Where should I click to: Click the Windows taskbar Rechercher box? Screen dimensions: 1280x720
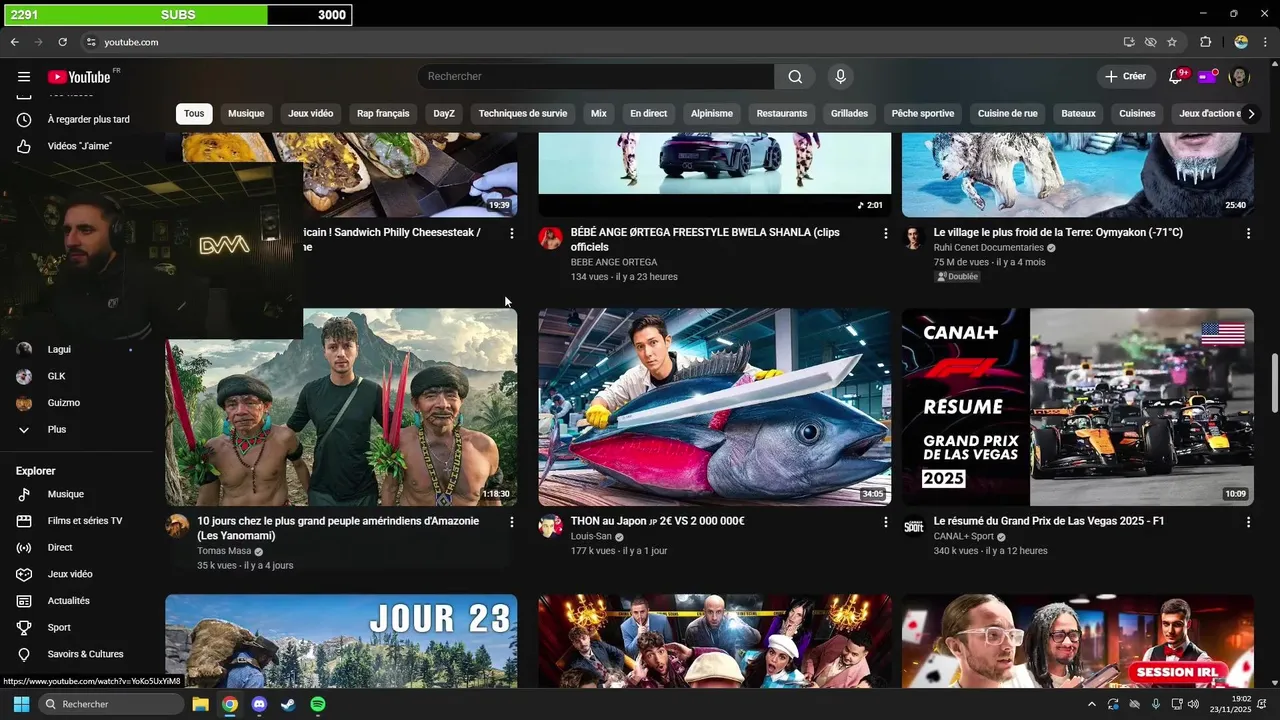pos(110,704)
